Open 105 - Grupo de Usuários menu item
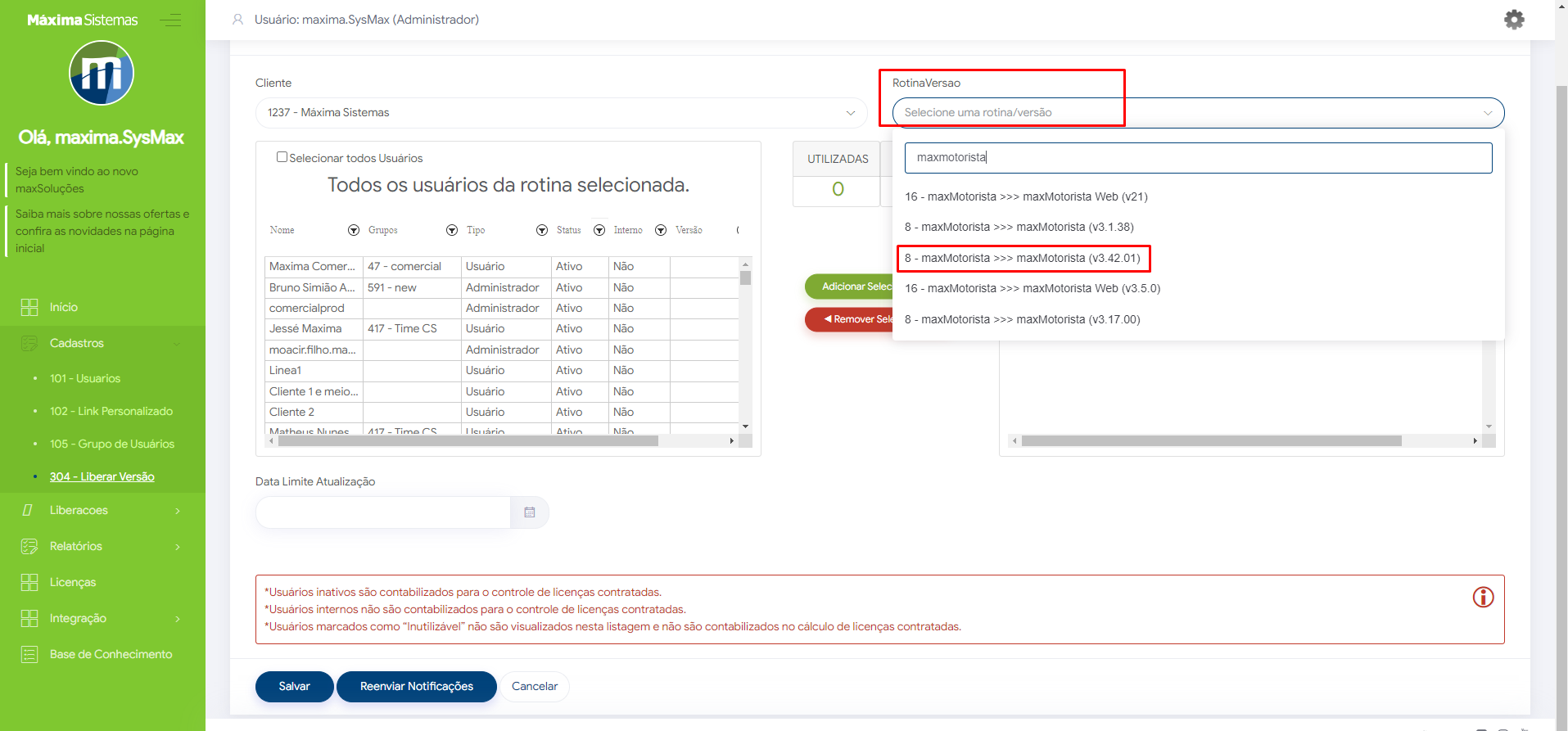The image size is (1568, 731). pos(112,444)
